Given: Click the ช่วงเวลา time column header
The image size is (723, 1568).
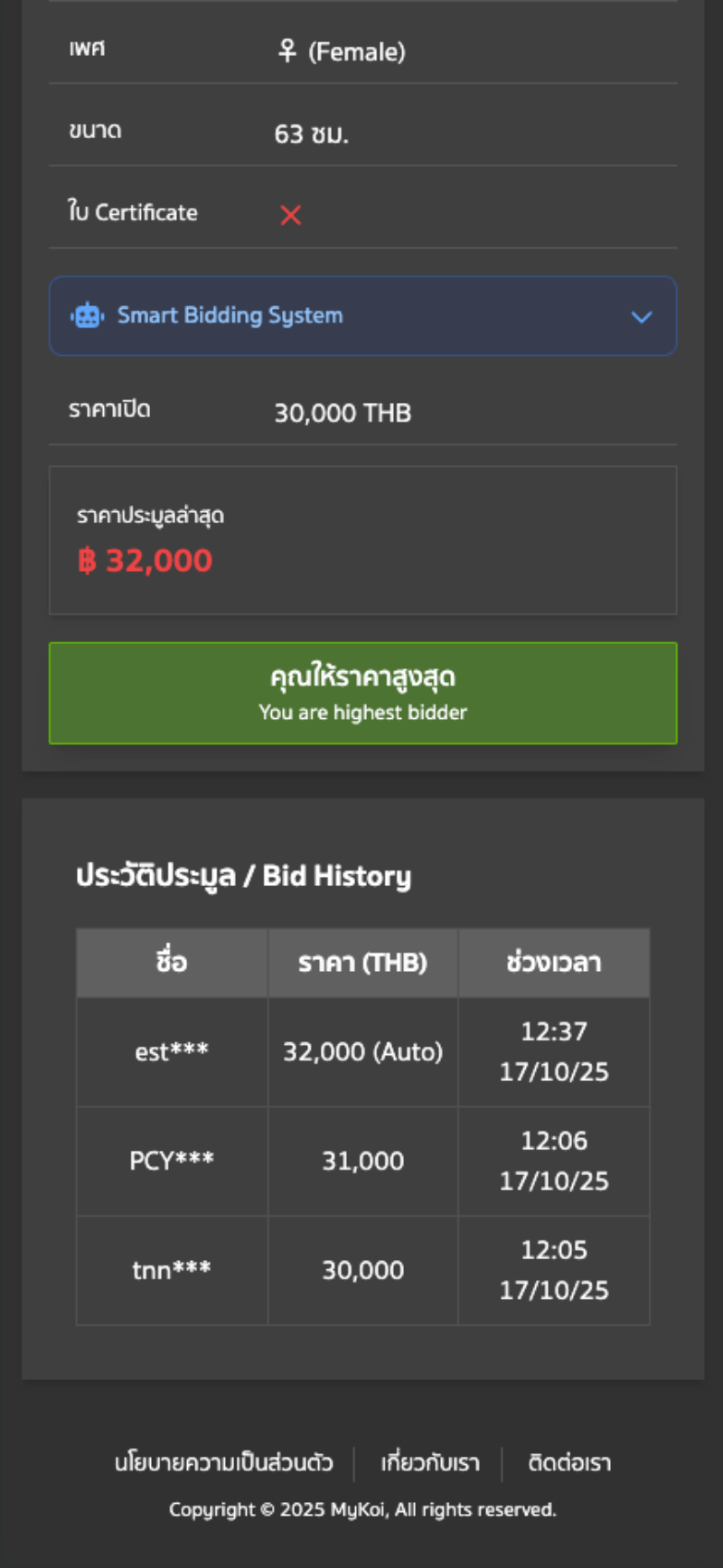Looking at the screenshot, I should pyautogui.click(x=553, y=962).
